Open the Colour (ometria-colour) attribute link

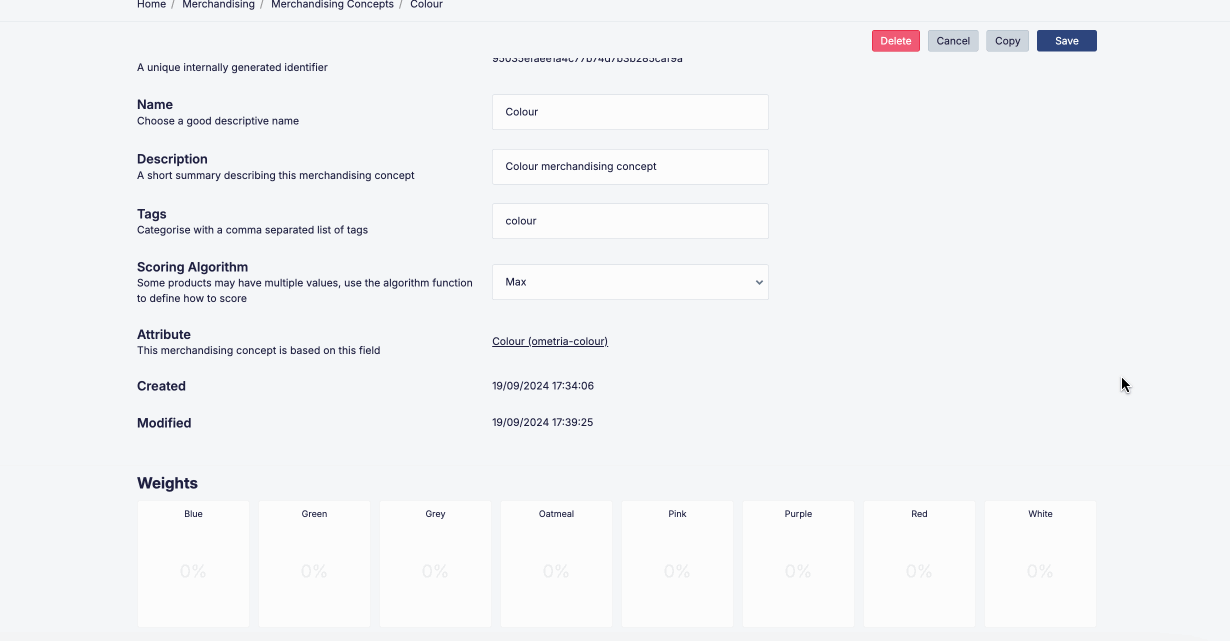[x=549, y=341]
